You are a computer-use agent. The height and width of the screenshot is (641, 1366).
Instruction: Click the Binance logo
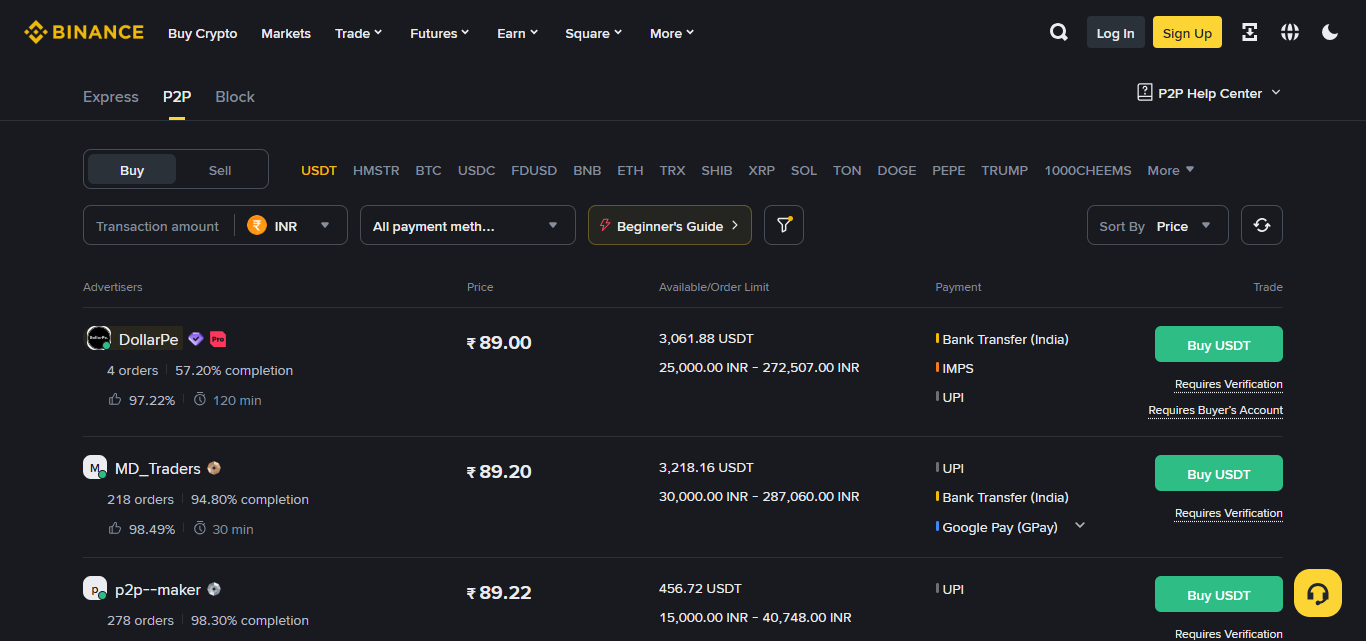tap(84, 32)
